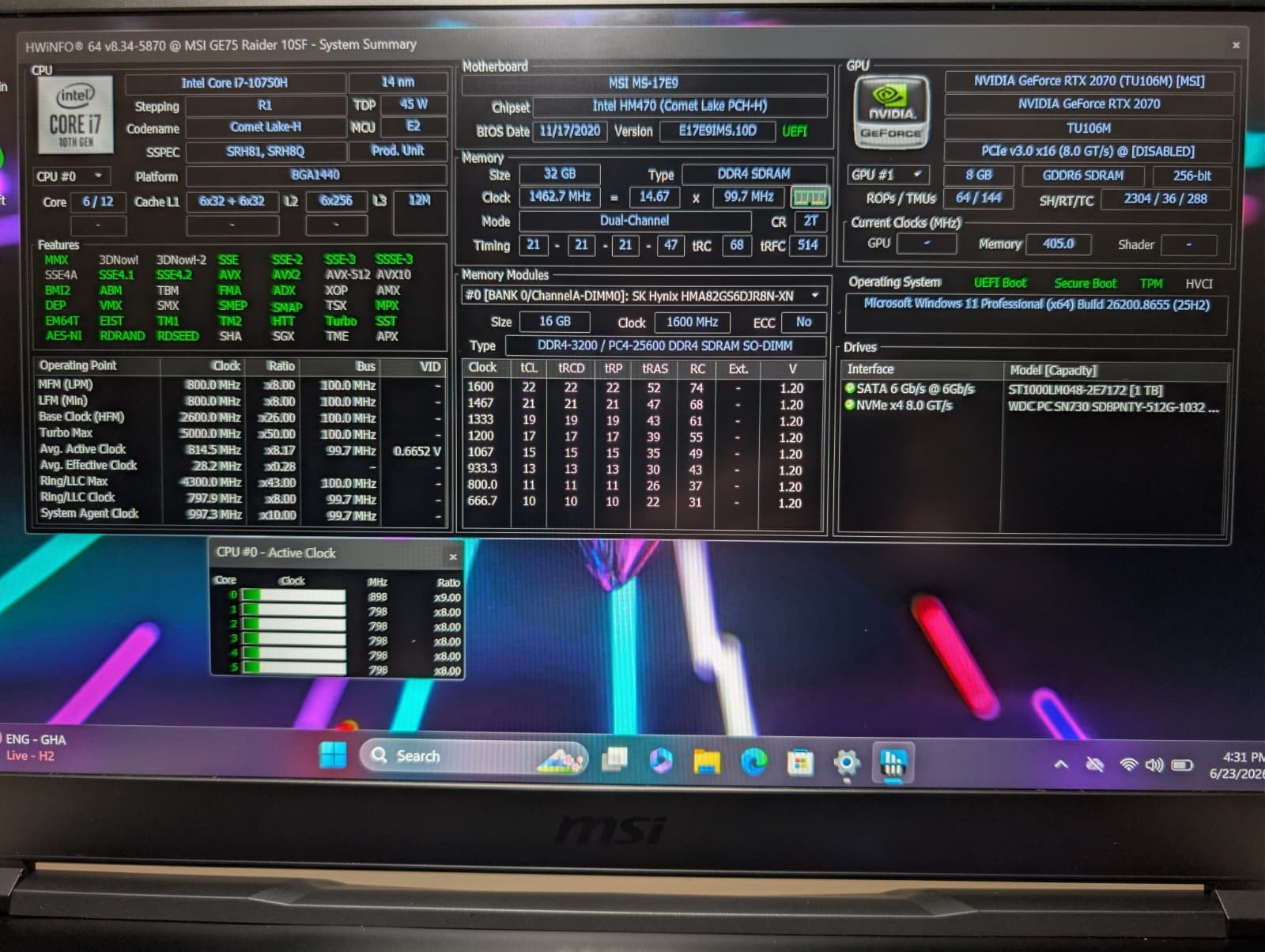Click the Wi-Fi tray icon
The width and height of the screenshot is (1265, 952).
tap(1129, 765)
